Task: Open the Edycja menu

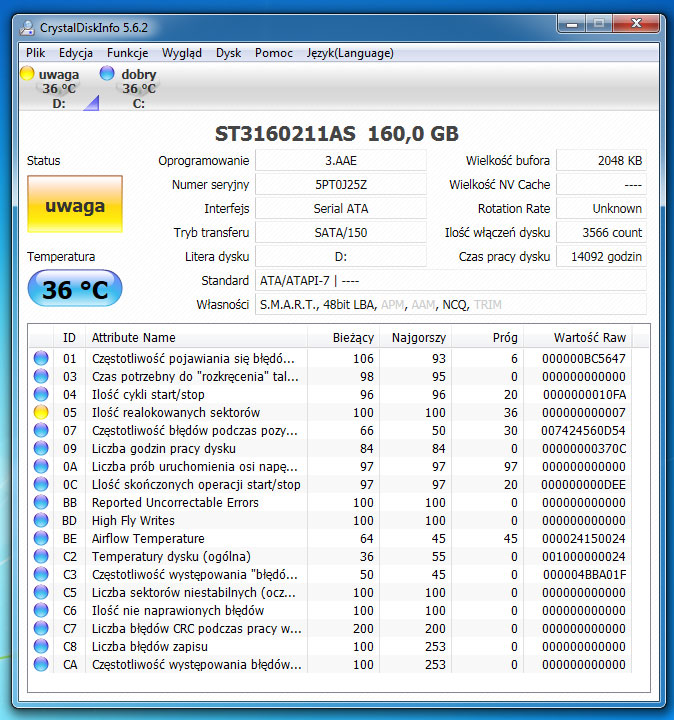Action: pos(76,53)
